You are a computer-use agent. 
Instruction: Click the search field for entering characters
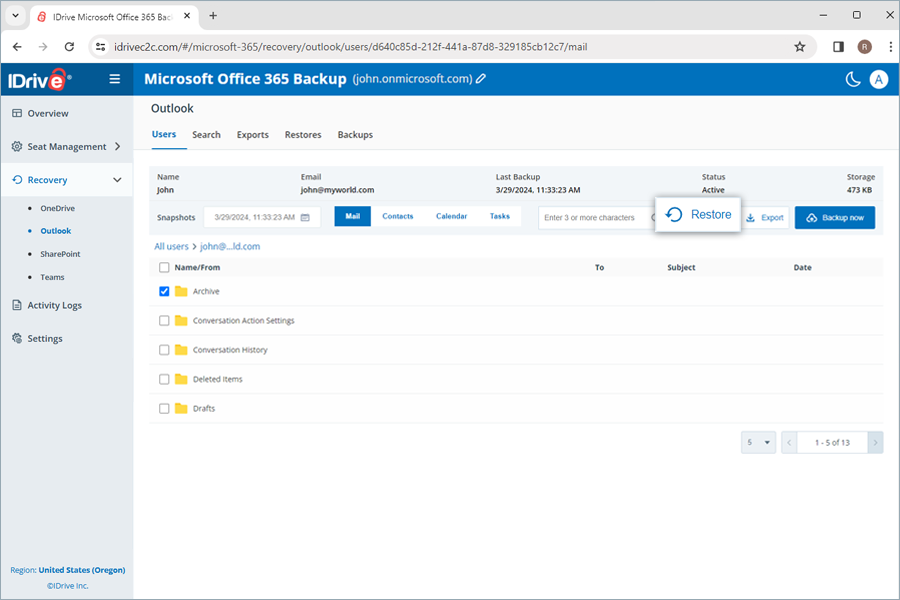[590, 217]
